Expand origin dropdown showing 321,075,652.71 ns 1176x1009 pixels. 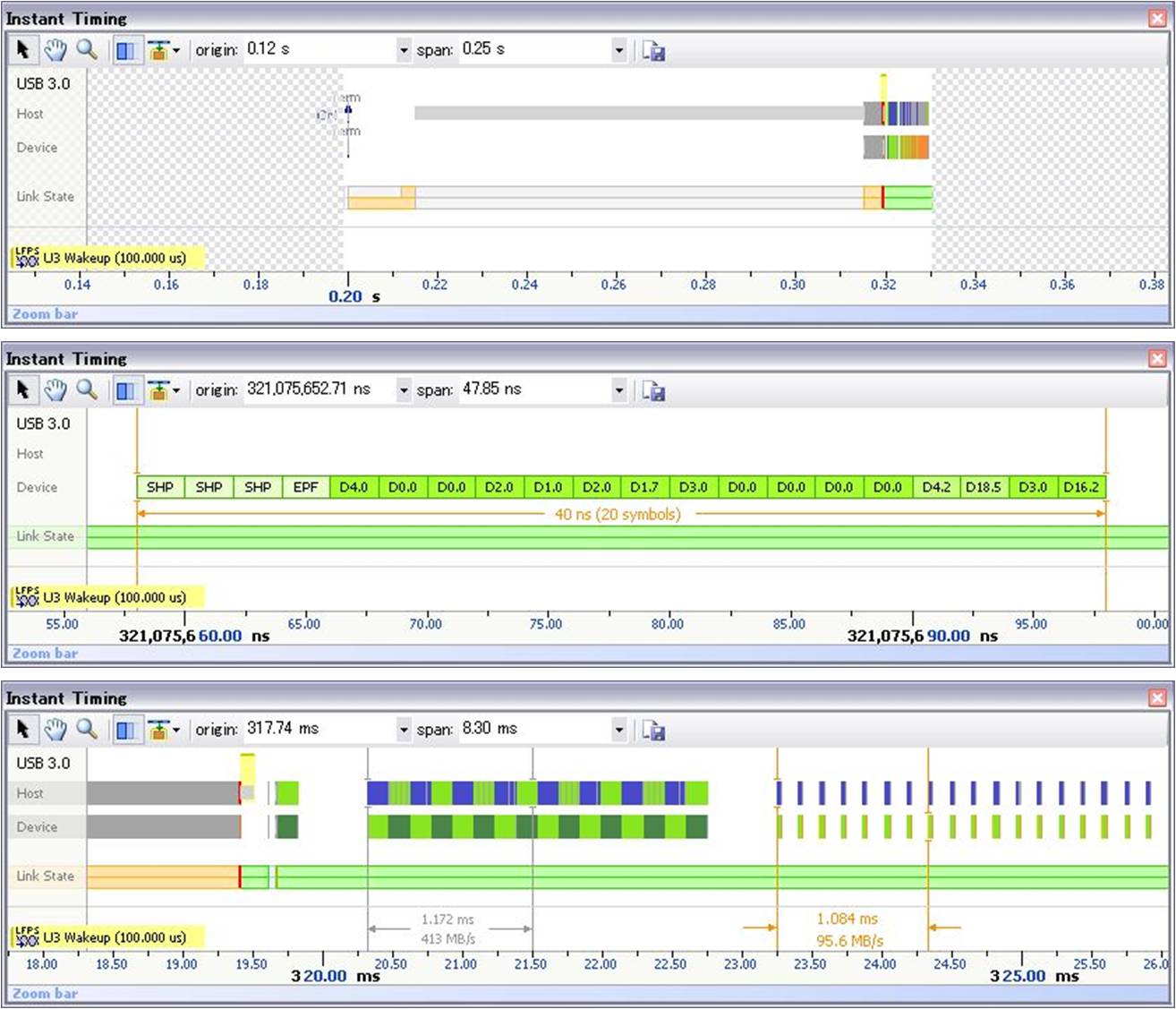coord(404,390)
